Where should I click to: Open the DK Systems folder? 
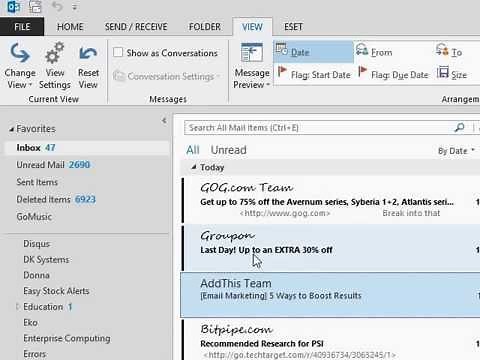(x=46, y=259)
